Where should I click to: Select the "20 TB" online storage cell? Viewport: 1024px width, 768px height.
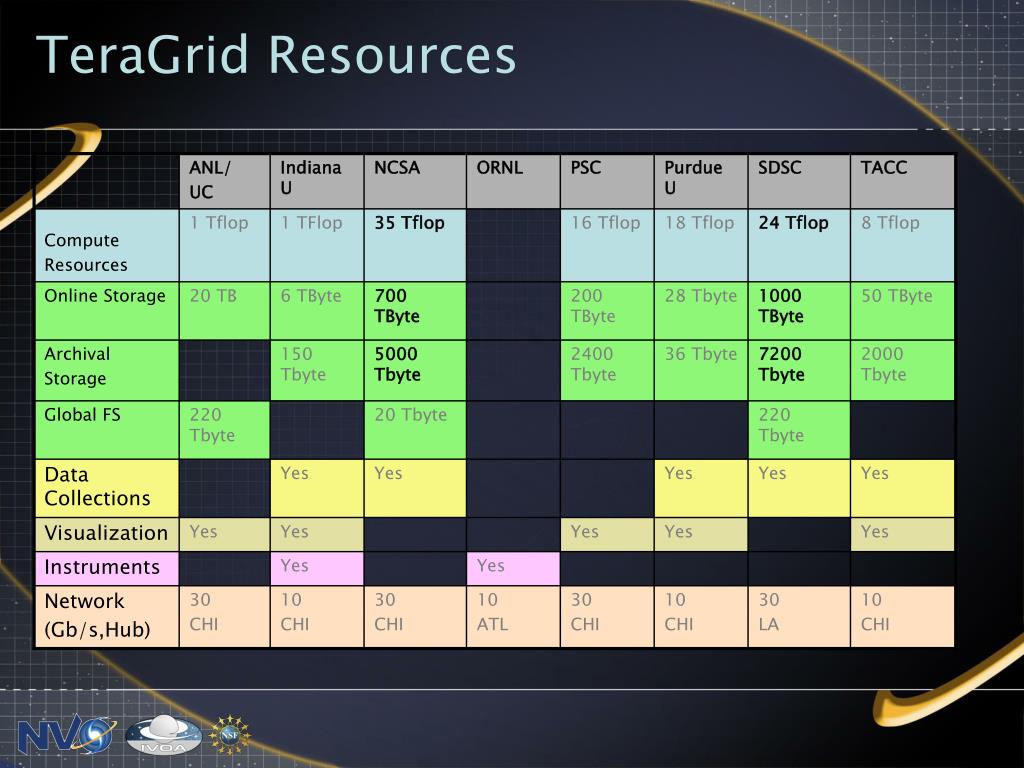[x=225, y=311]
